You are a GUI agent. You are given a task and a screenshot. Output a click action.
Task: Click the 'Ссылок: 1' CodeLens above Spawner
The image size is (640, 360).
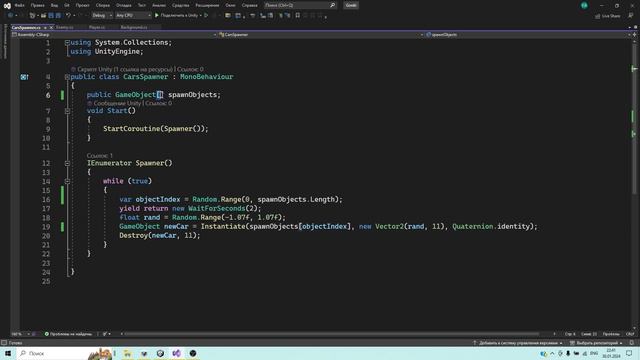pyautogui.click(x=100, y=156)
